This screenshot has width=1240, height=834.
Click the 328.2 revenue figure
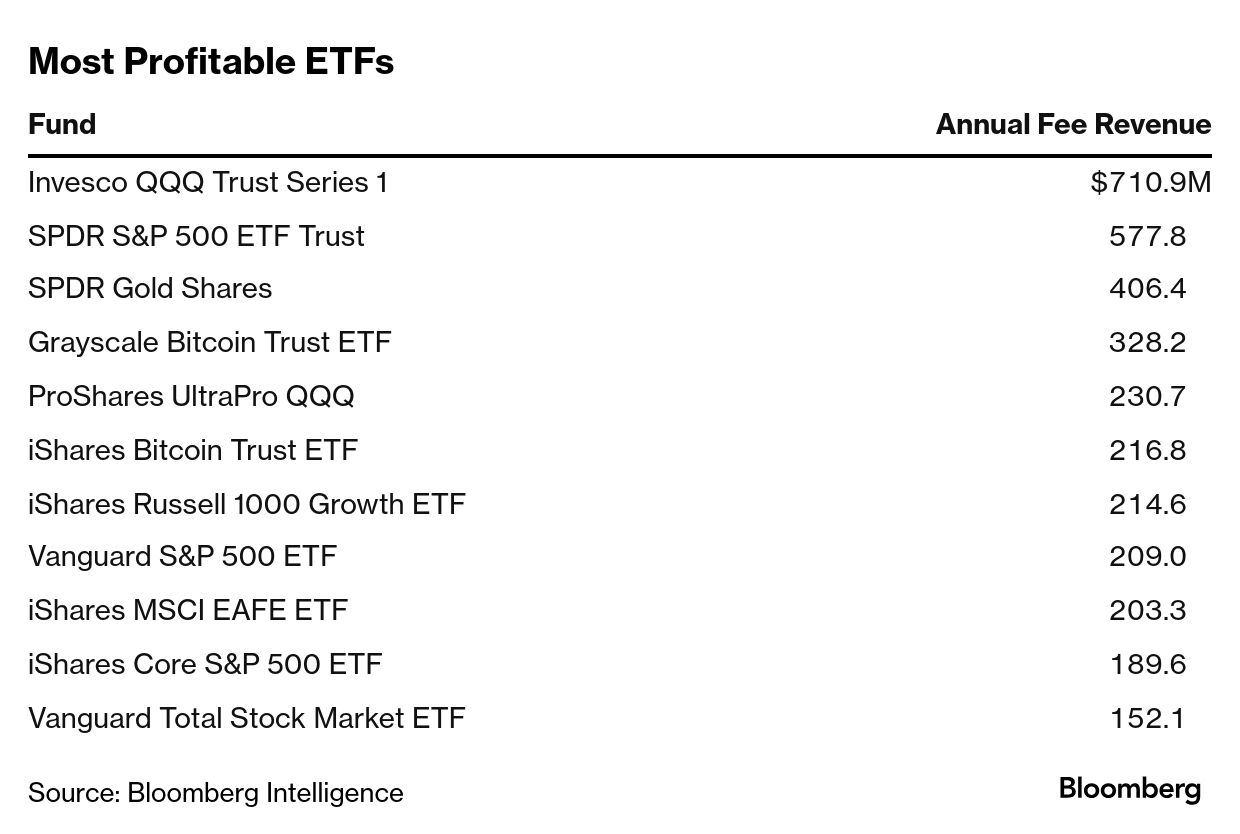click(1147, 343)
